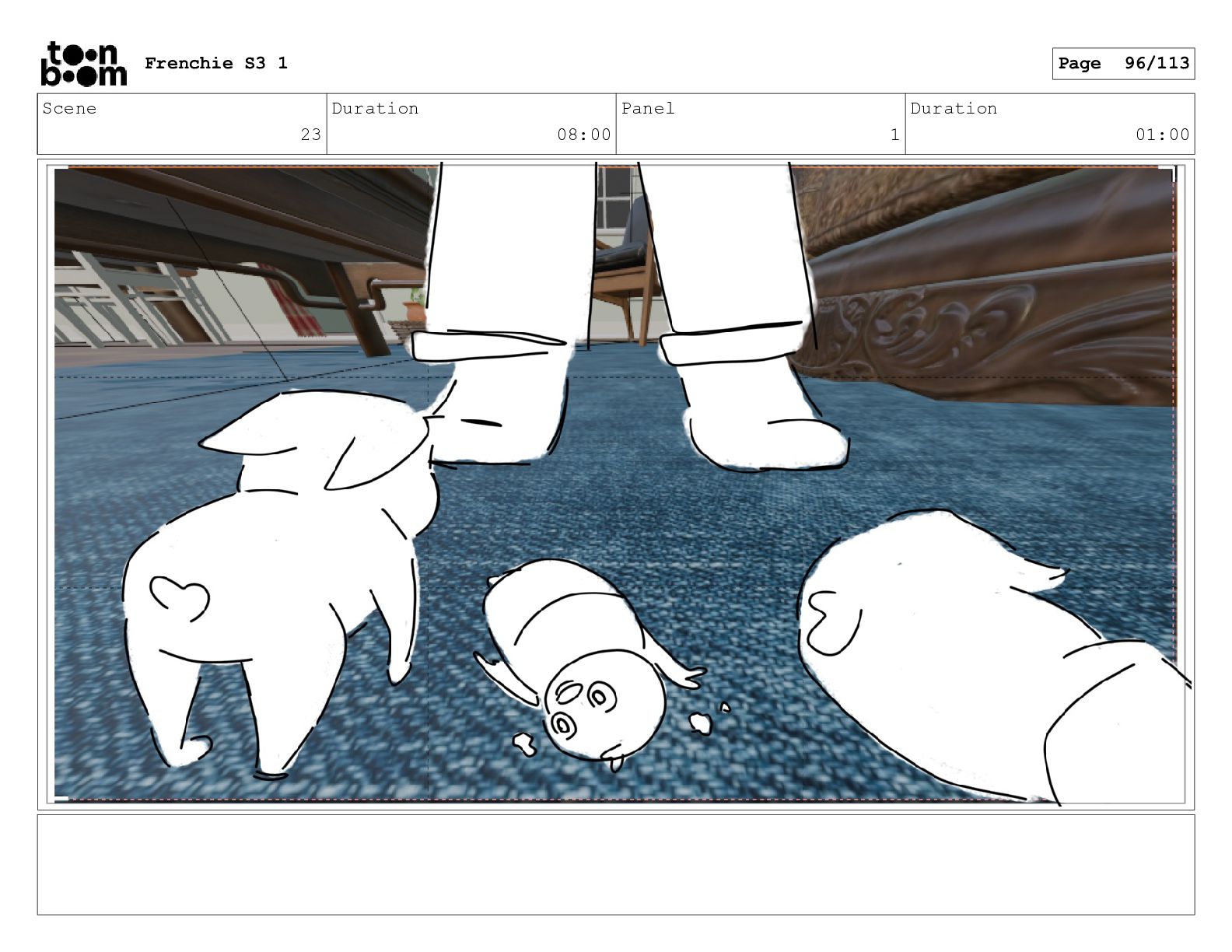Click the empty notes box below the panel
This screenshot has width=1232, height=952.
pos(616,864)
